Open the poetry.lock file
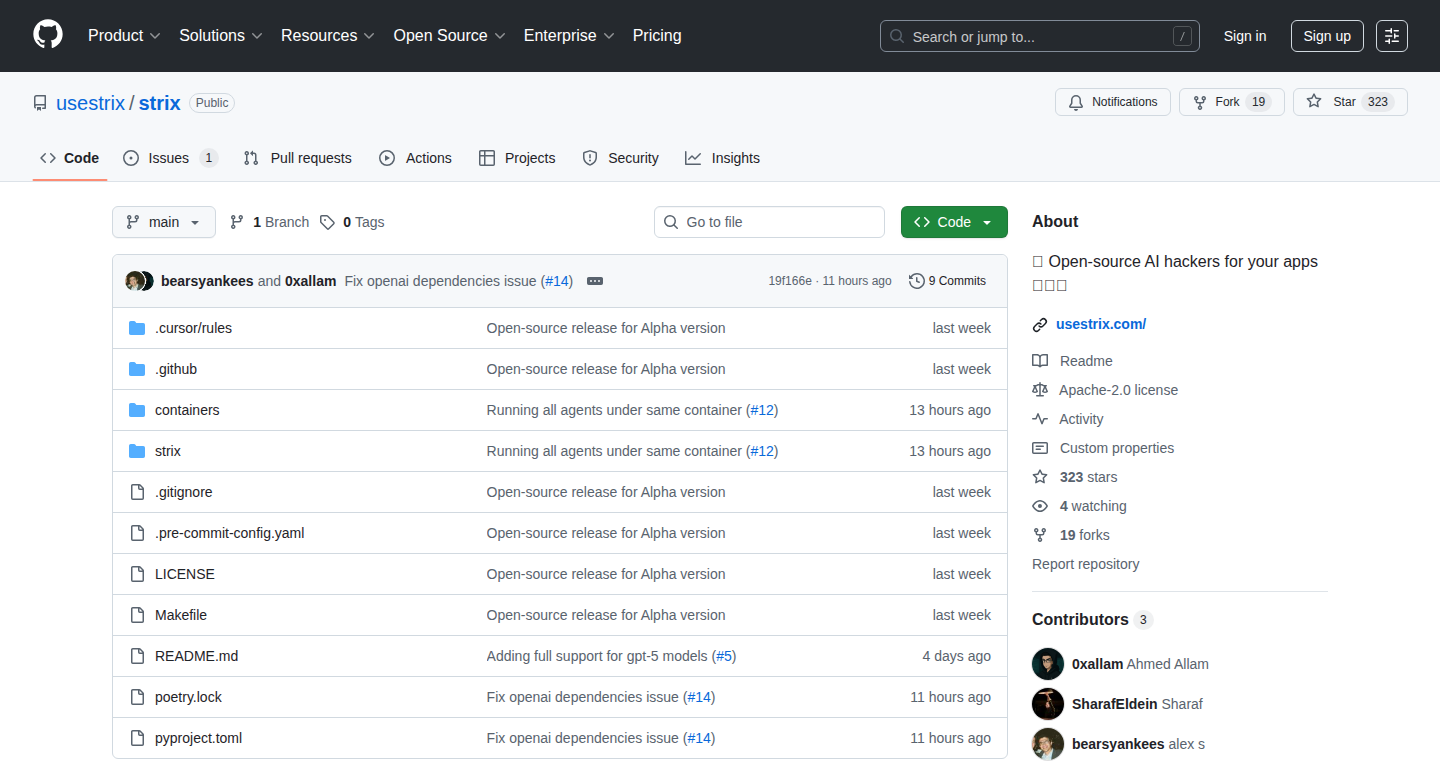This screenshot has height=761, width=1440. tap(189, 697)
